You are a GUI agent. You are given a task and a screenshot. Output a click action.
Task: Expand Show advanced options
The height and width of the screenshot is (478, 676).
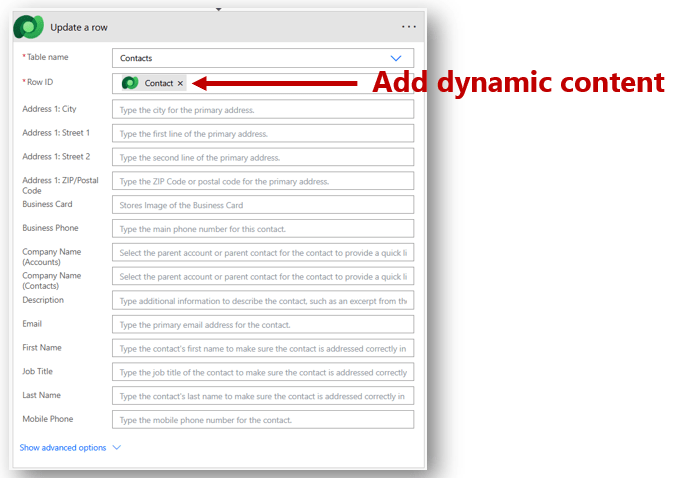[x=63, y=448]
